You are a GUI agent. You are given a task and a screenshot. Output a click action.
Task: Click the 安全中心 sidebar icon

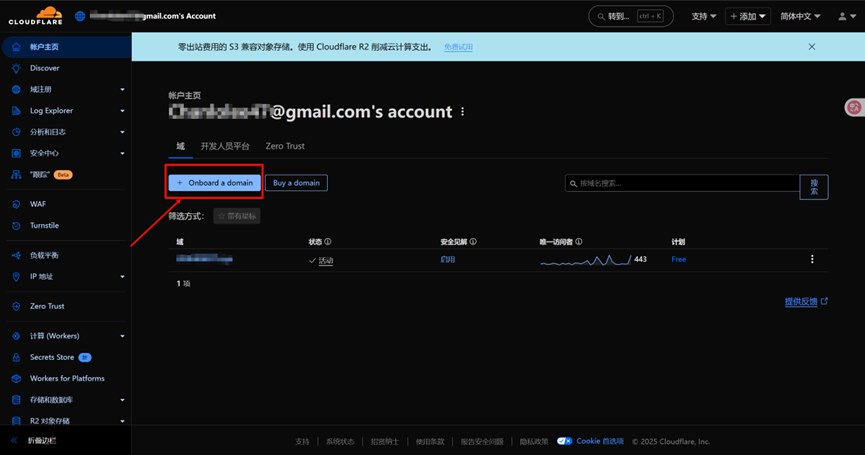click(x=16, y=153)
